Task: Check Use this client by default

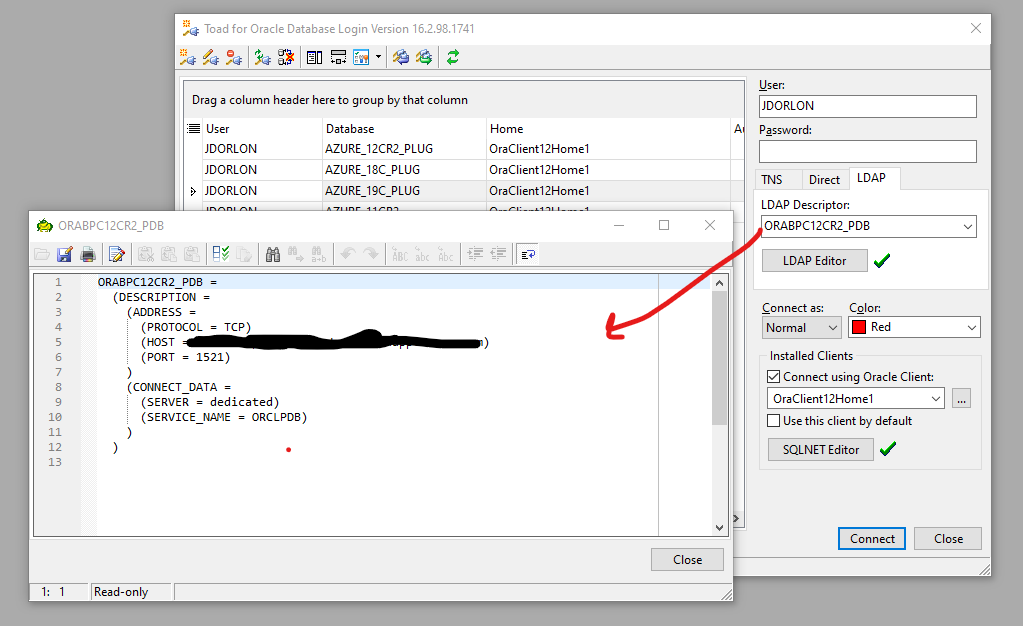Action: coord(774,420)
